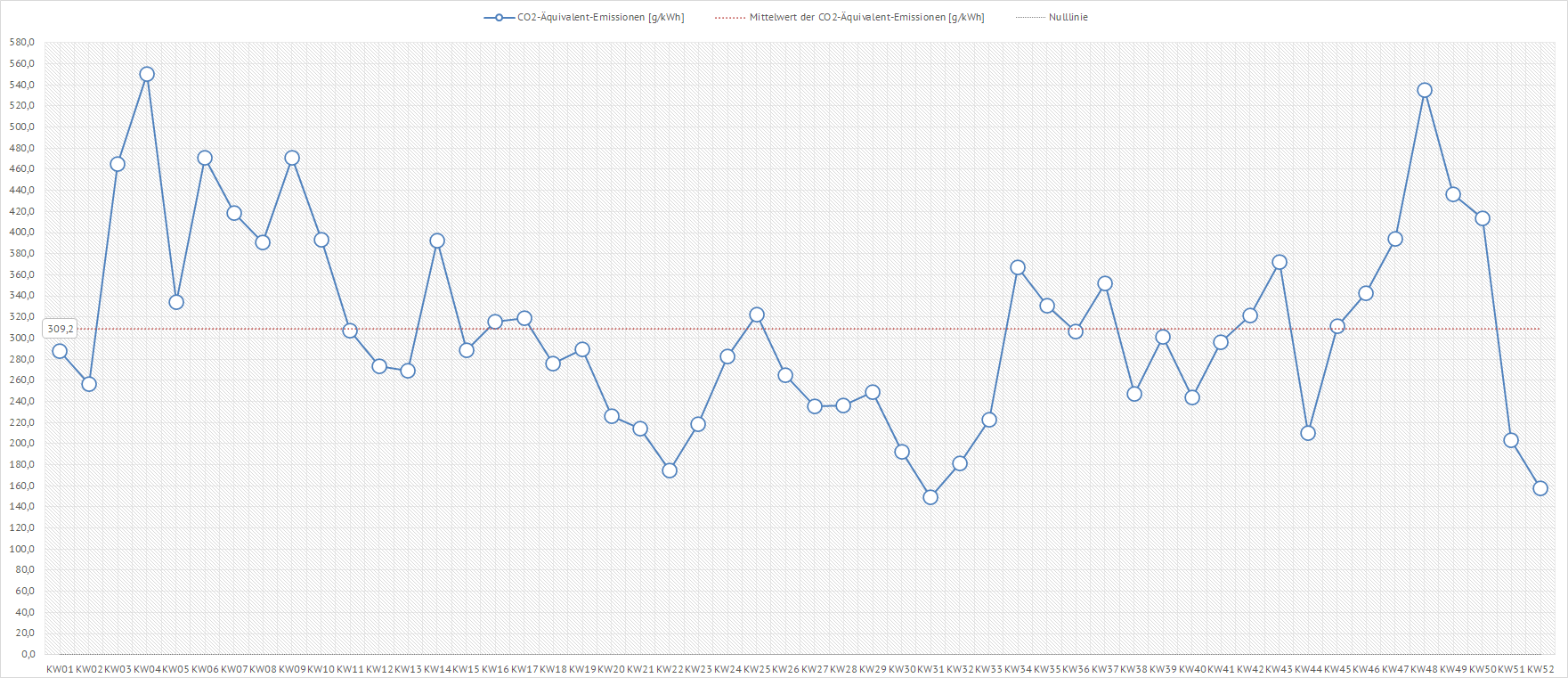Viewport: 1568px width, 678px height.
Task: Select the KW34 data point marker
Action: (x=1018, y=267)
